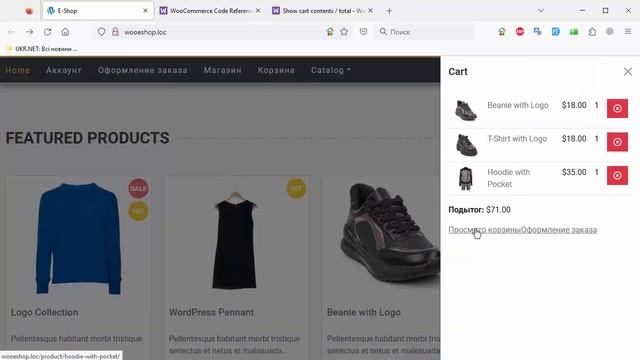
Task: Close the WooCommerce Code Reference tab
Action: 258,11
